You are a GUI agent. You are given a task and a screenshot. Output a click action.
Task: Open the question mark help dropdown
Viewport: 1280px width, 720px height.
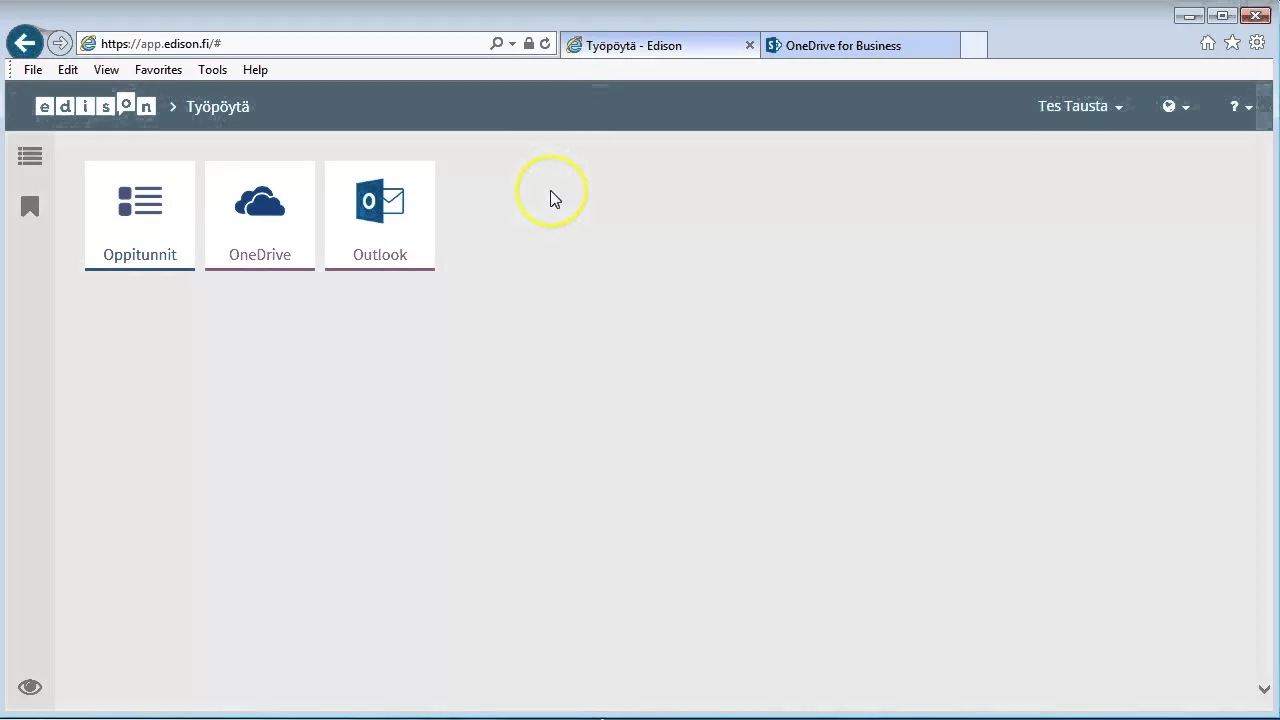pos(1241,106)
